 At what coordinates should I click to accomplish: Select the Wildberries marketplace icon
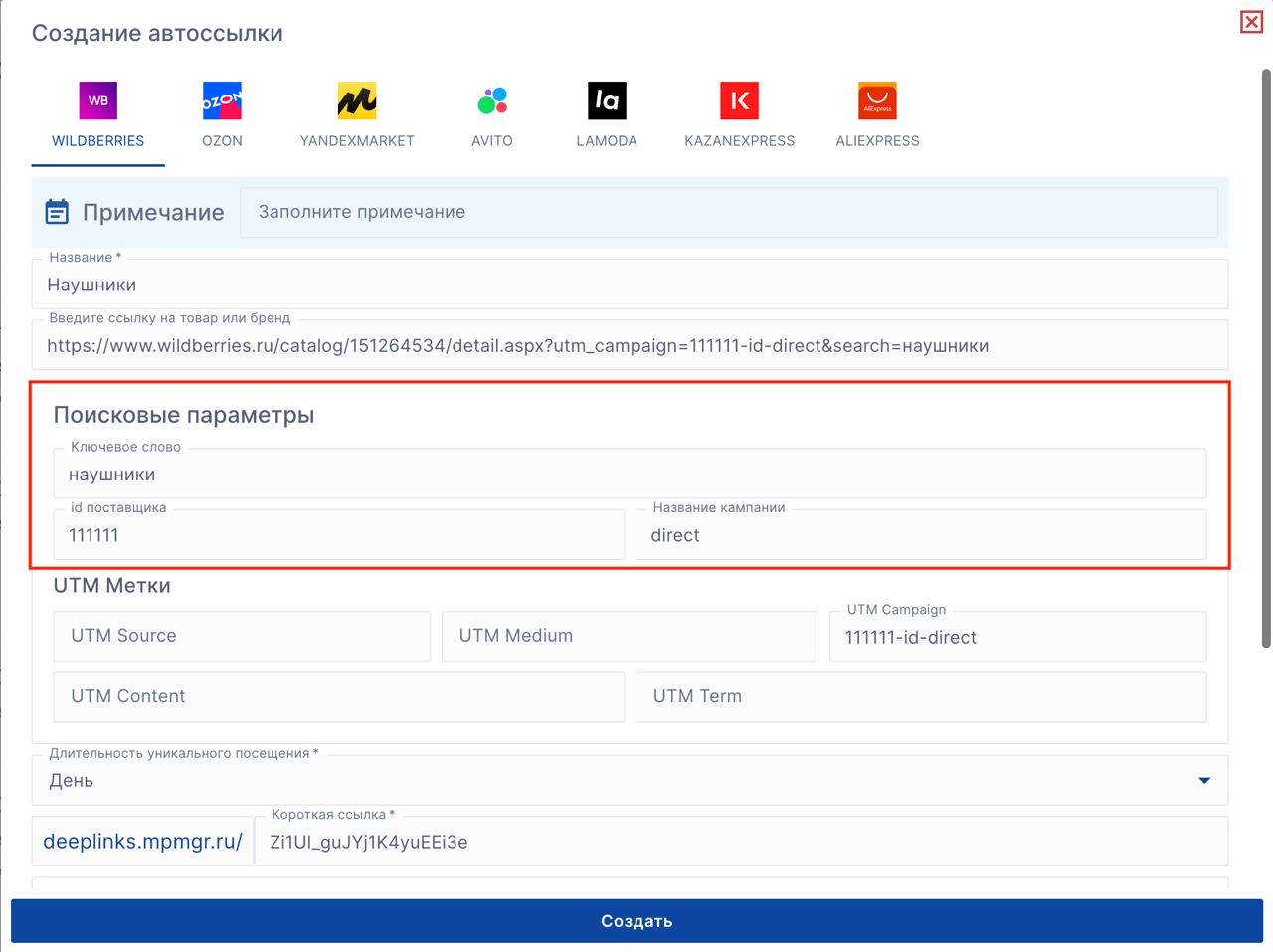97,100
